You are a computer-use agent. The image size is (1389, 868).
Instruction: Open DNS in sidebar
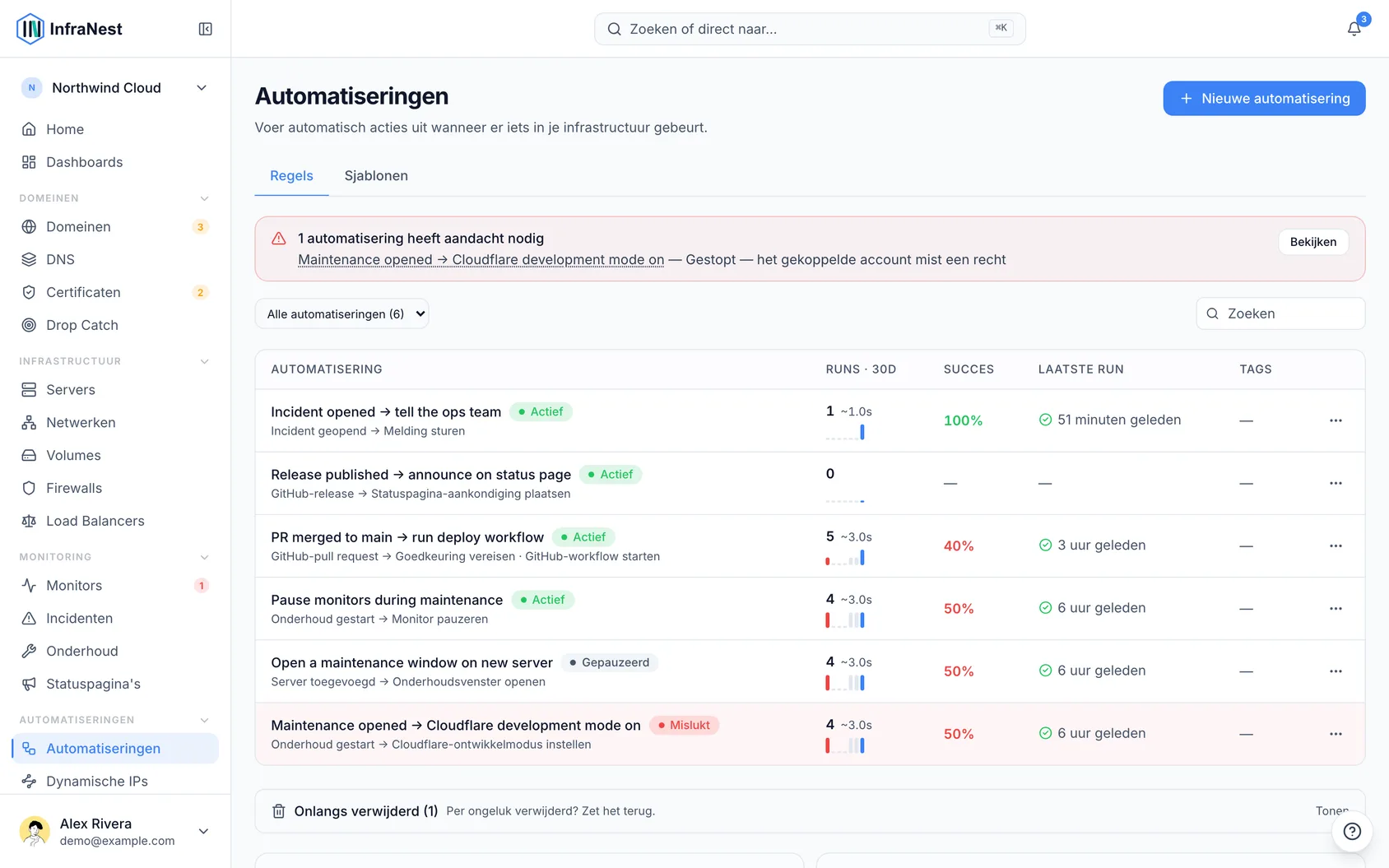(x=115, y=259)
